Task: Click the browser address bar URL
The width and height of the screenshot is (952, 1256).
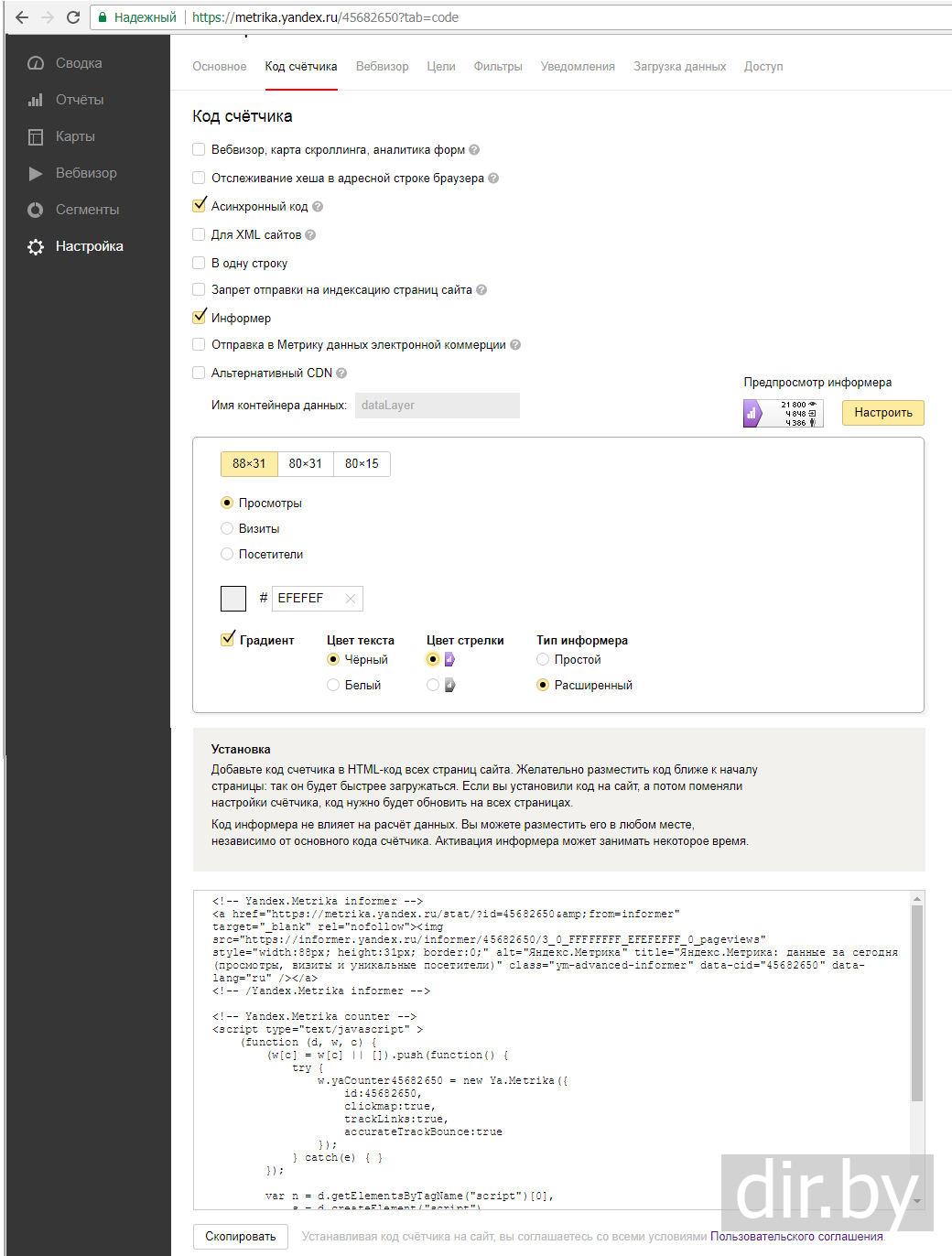Action: pyautogui.click(x=326, y=17)
